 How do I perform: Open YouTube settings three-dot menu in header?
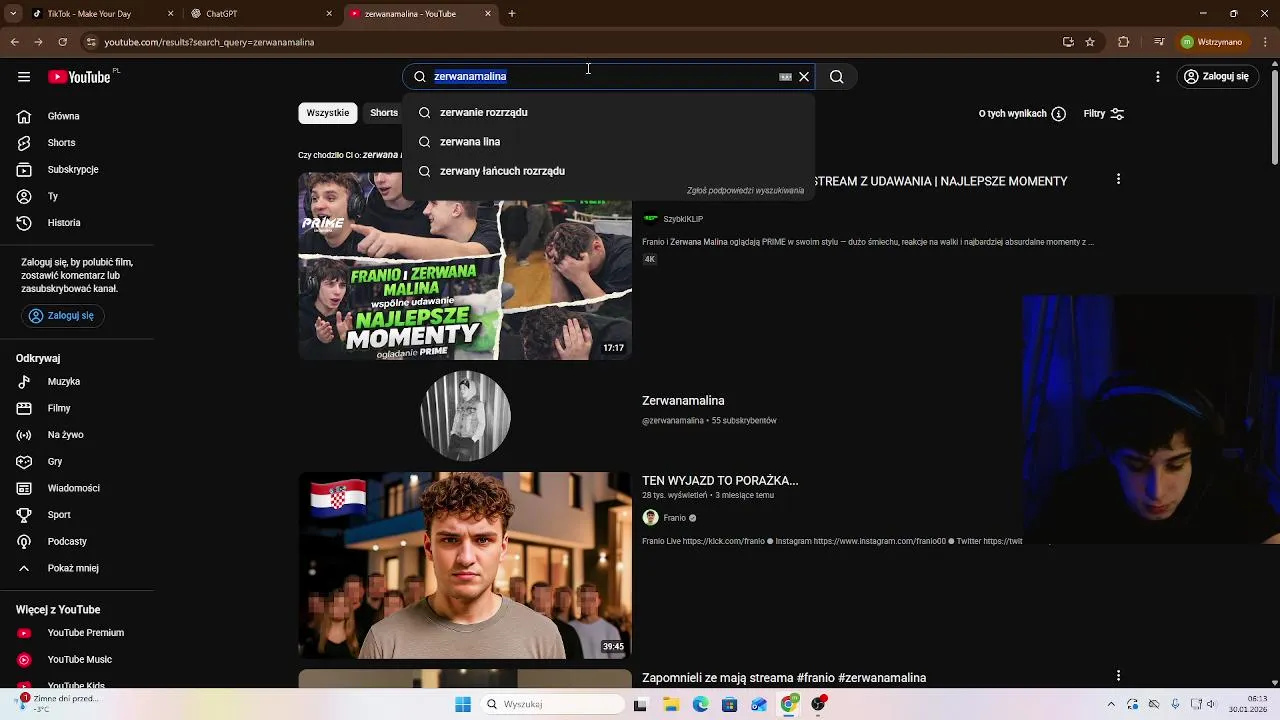click(x=1158, y=77)
